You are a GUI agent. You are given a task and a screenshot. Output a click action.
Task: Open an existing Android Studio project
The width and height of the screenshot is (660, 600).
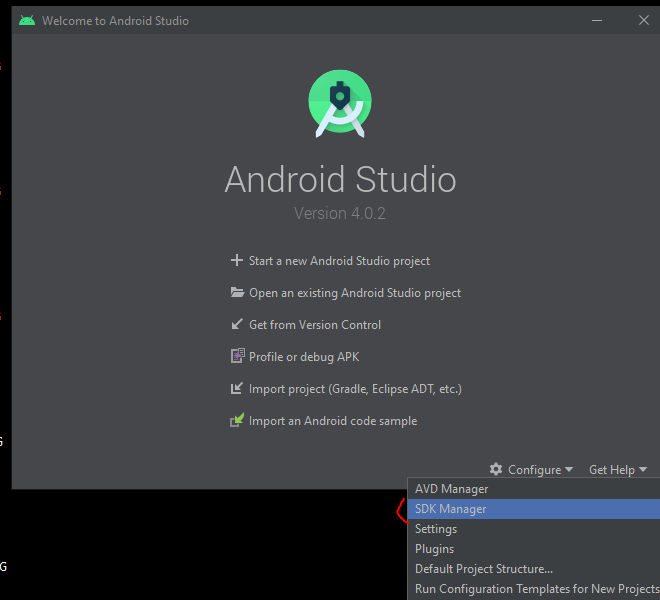click(355, 293)
